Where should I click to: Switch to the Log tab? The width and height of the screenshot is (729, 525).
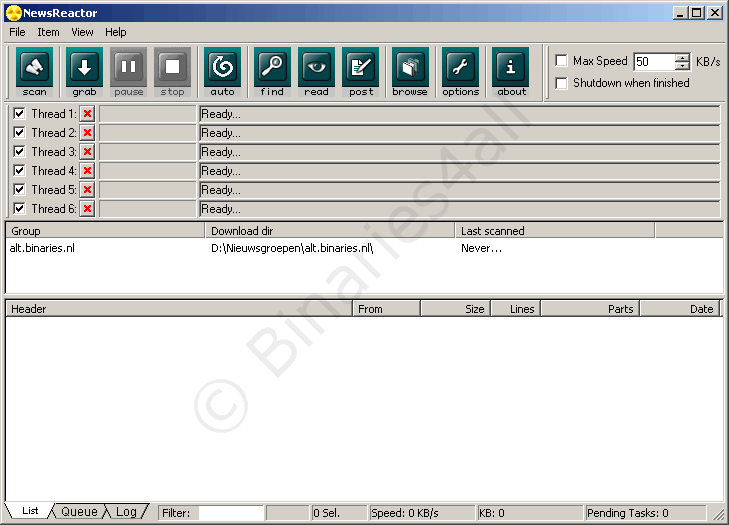(x=126, y=512)
